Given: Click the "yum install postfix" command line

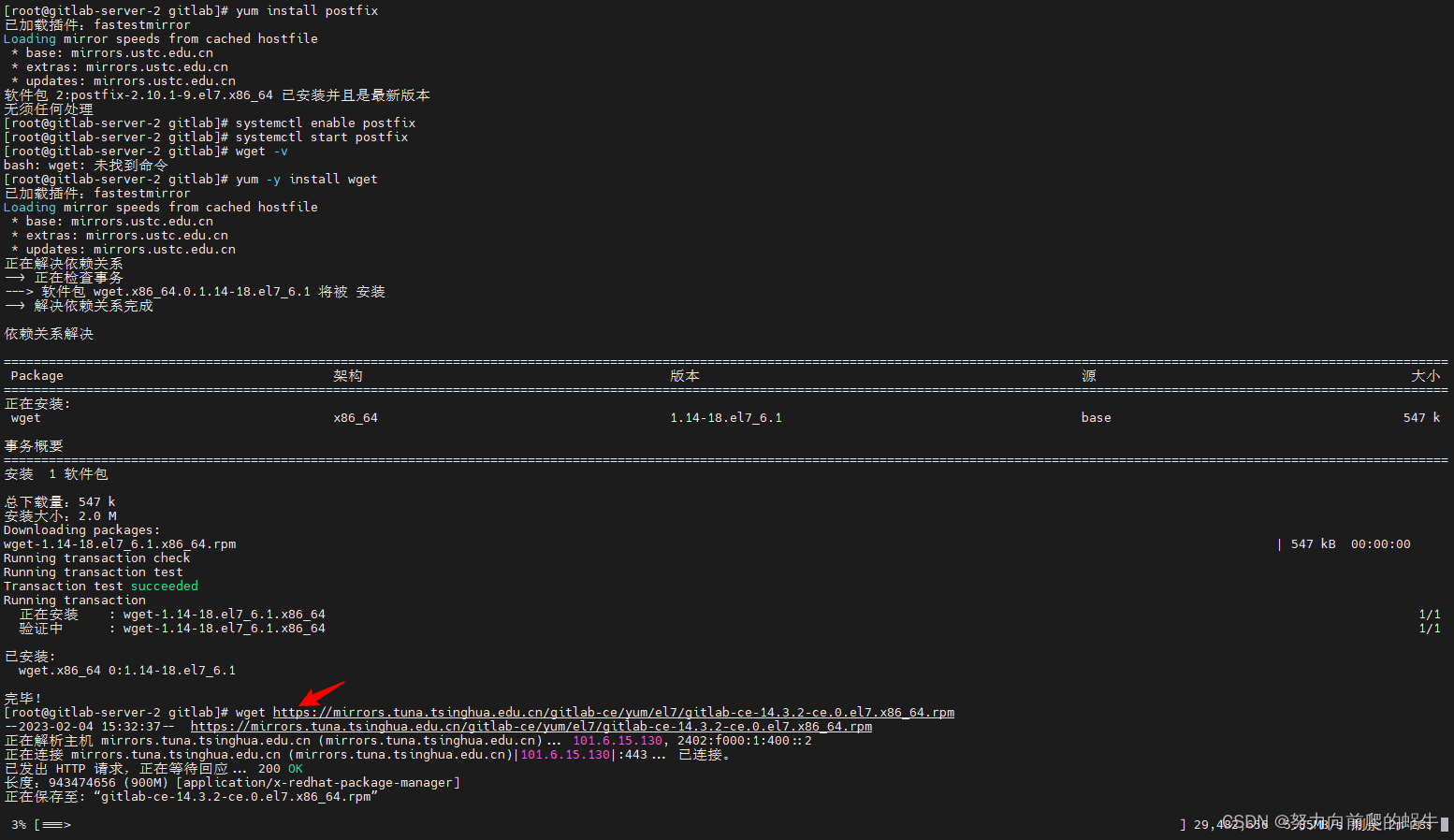Looking at the screenshot, I should [x=191, y=11].
